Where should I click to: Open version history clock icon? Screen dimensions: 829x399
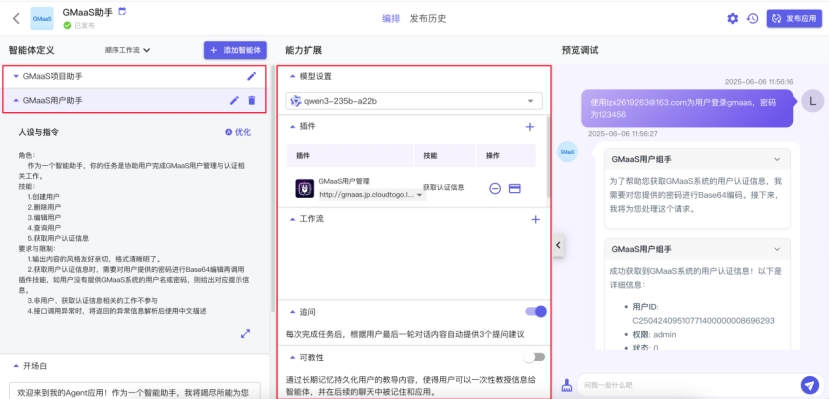(x=752, y=18)
